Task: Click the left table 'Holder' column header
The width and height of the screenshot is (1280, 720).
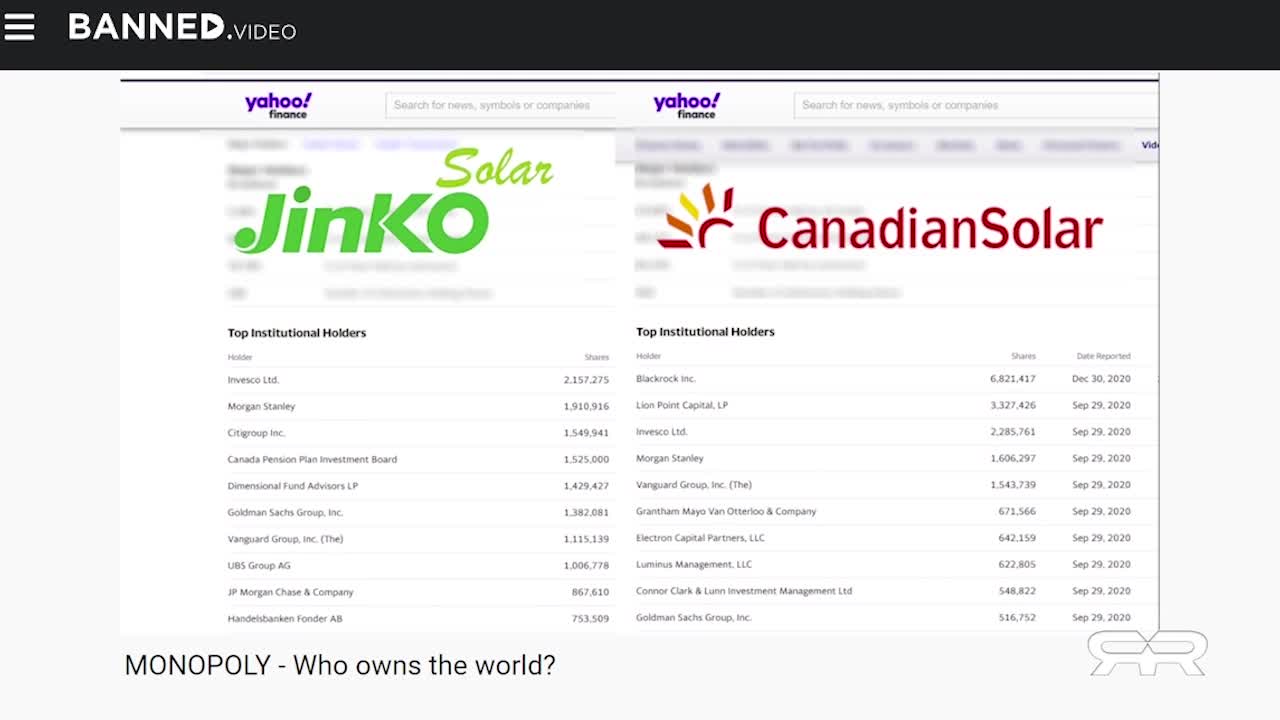Action: pos(240,357)
